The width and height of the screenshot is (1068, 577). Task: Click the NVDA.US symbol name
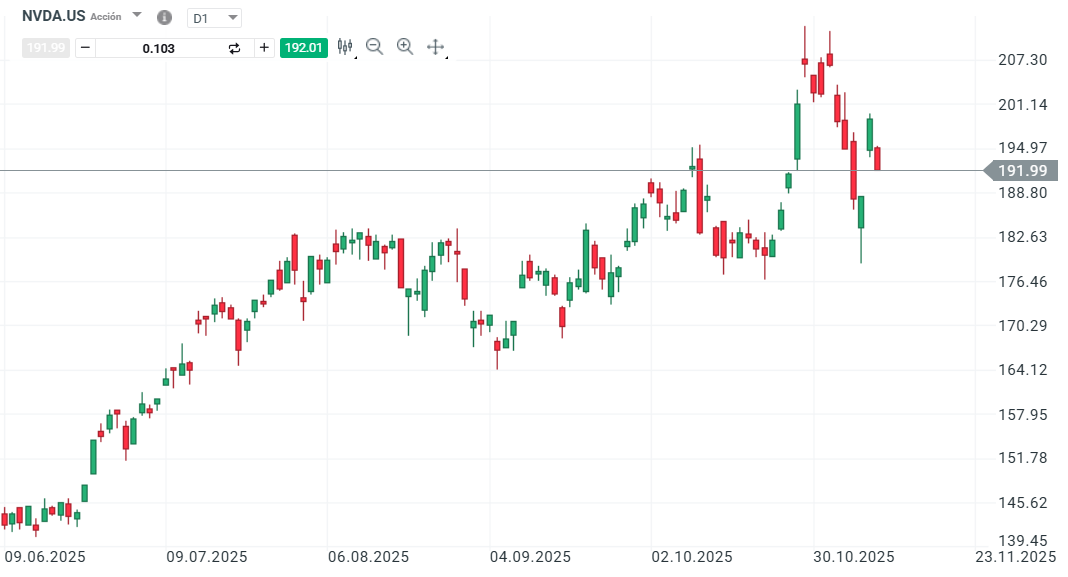(53, 16)
